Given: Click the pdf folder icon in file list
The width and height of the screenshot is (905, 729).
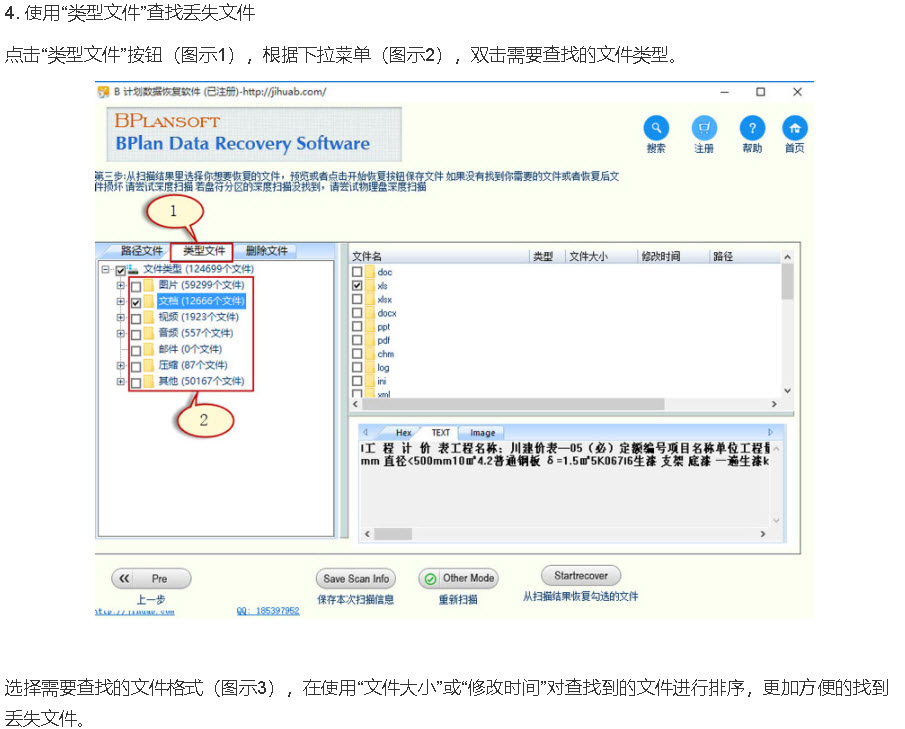Looking at the screenshot, I should tap(370, 340).
